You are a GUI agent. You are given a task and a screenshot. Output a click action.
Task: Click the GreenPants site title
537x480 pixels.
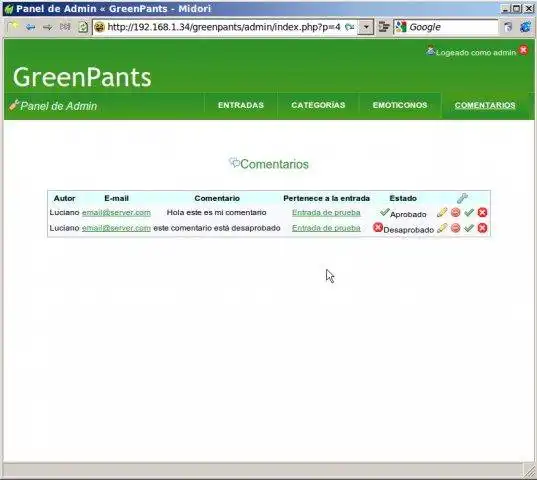pyautogui.click(x=82, y=77)
